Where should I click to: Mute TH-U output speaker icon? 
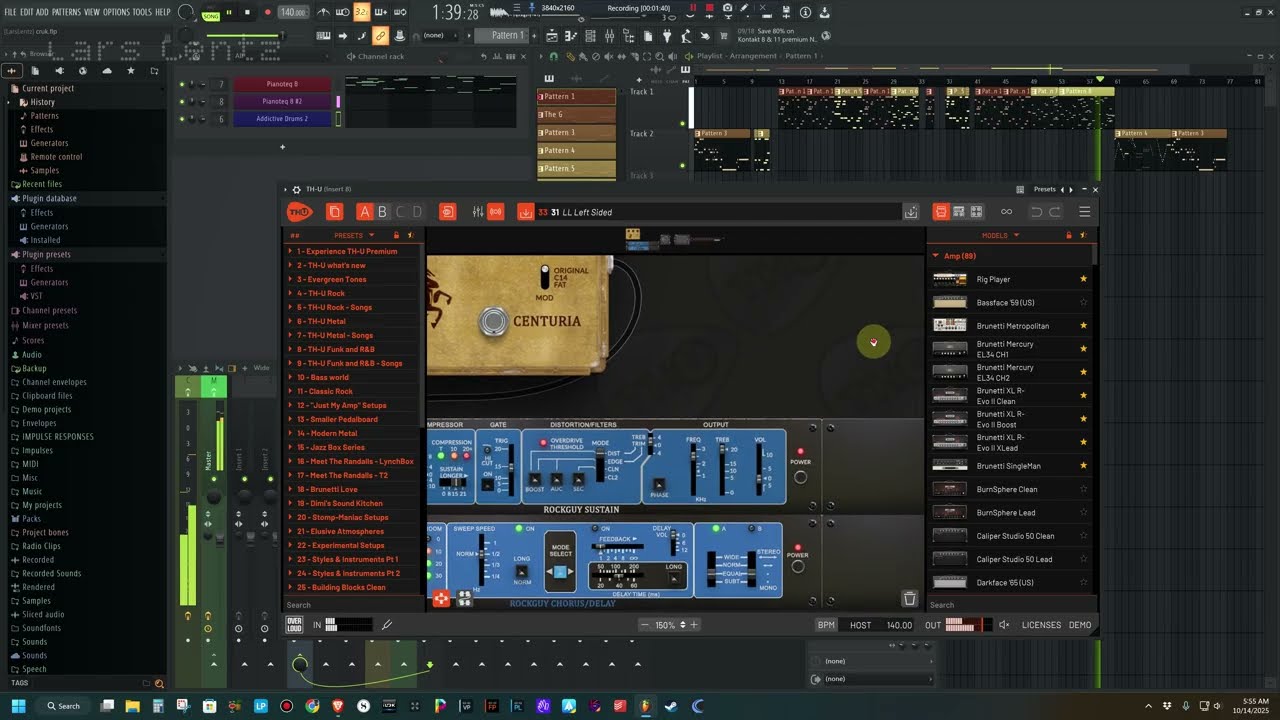(x=1004, y=625)
